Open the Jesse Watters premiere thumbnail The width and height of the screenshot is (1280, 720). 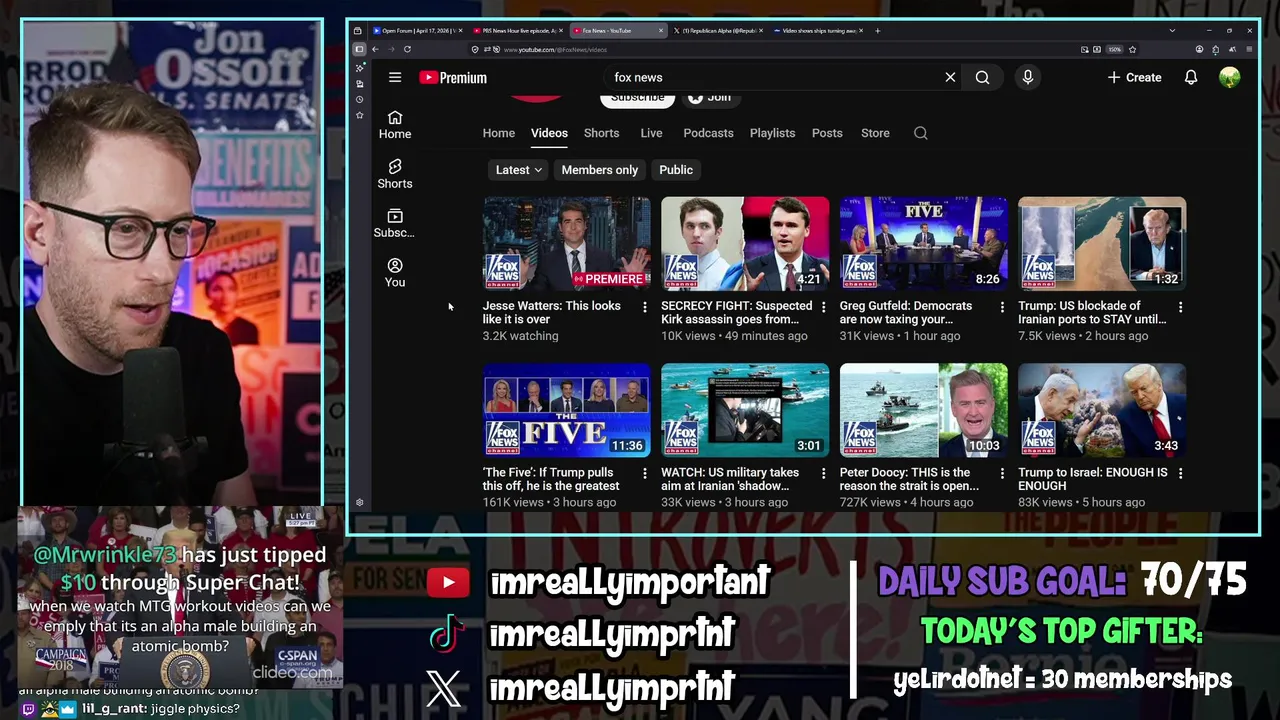tap(566, 243)
